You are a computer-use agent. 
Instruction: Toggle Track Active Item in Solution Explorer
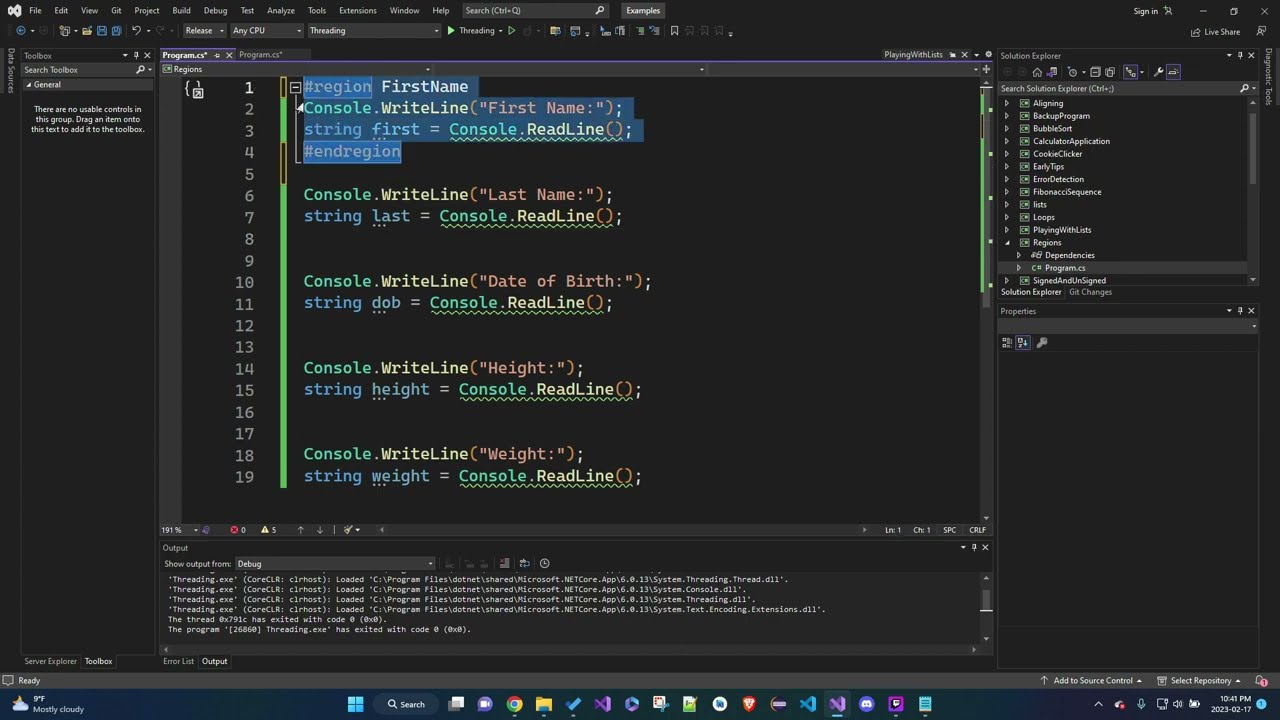[x=1131, y=72]
